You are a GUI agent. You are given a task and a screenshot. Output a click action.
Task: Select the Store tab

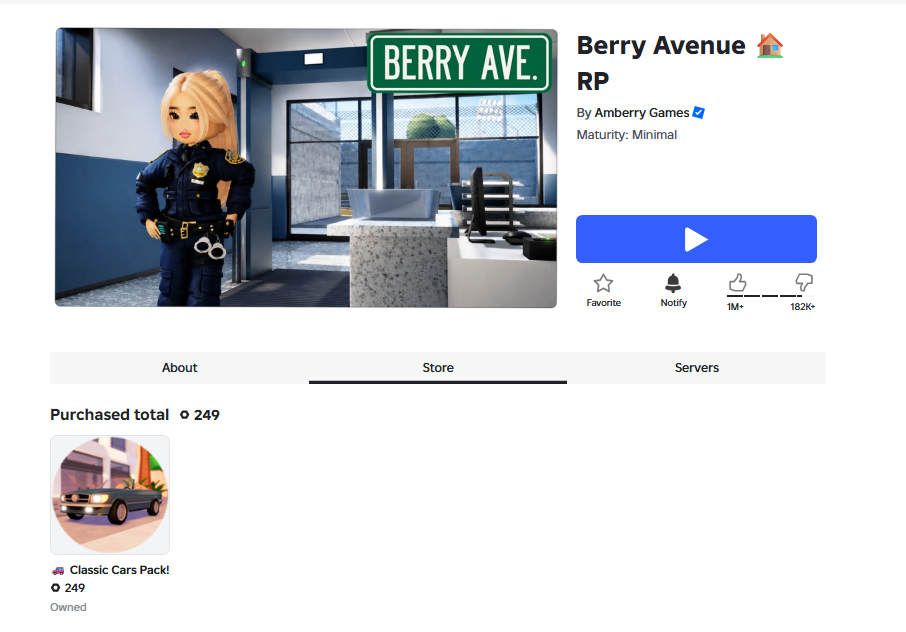coord(438,367)
